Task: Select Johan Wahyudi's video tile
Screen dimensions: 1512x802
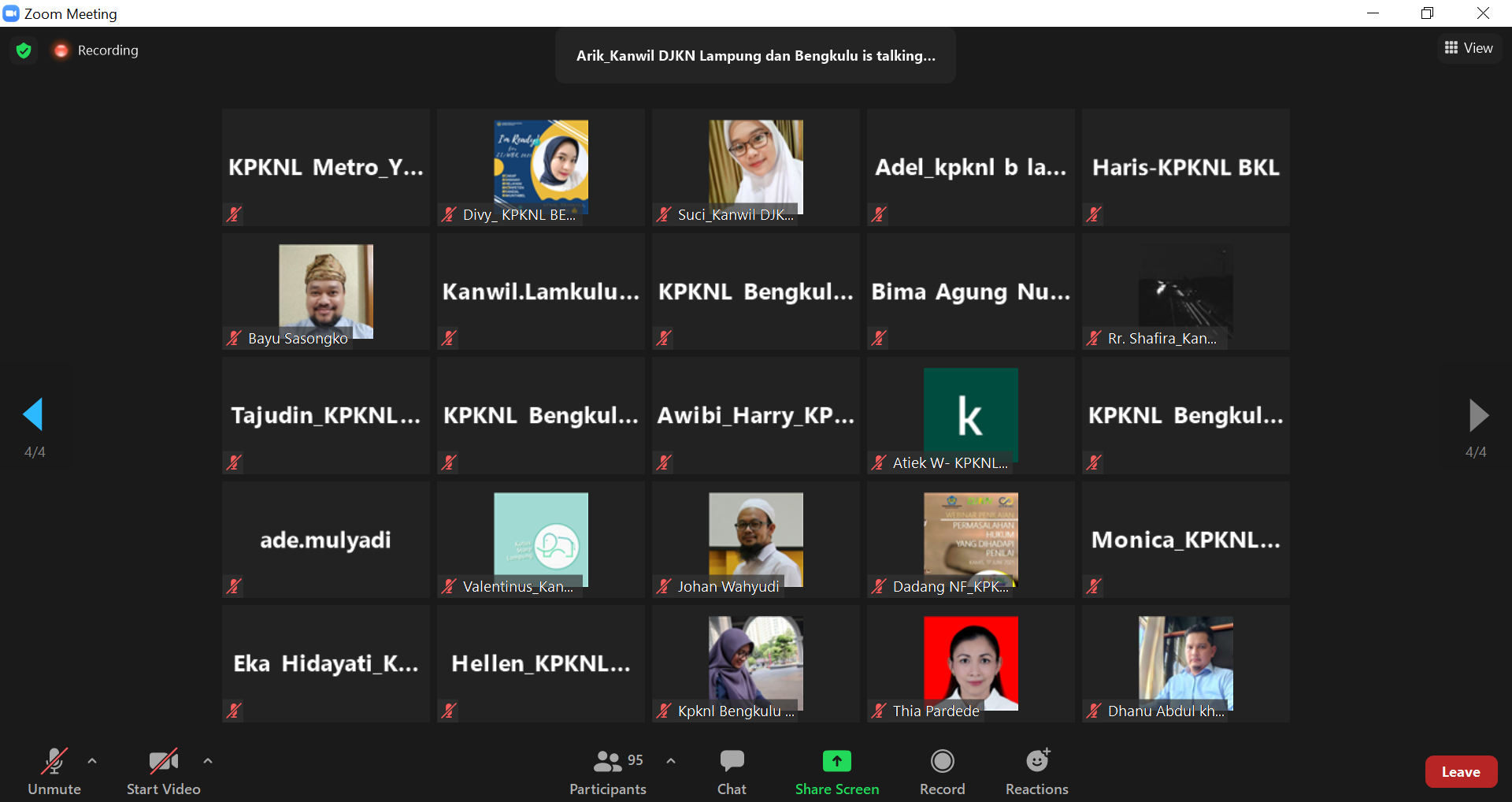Action: [x=755, y=540]
